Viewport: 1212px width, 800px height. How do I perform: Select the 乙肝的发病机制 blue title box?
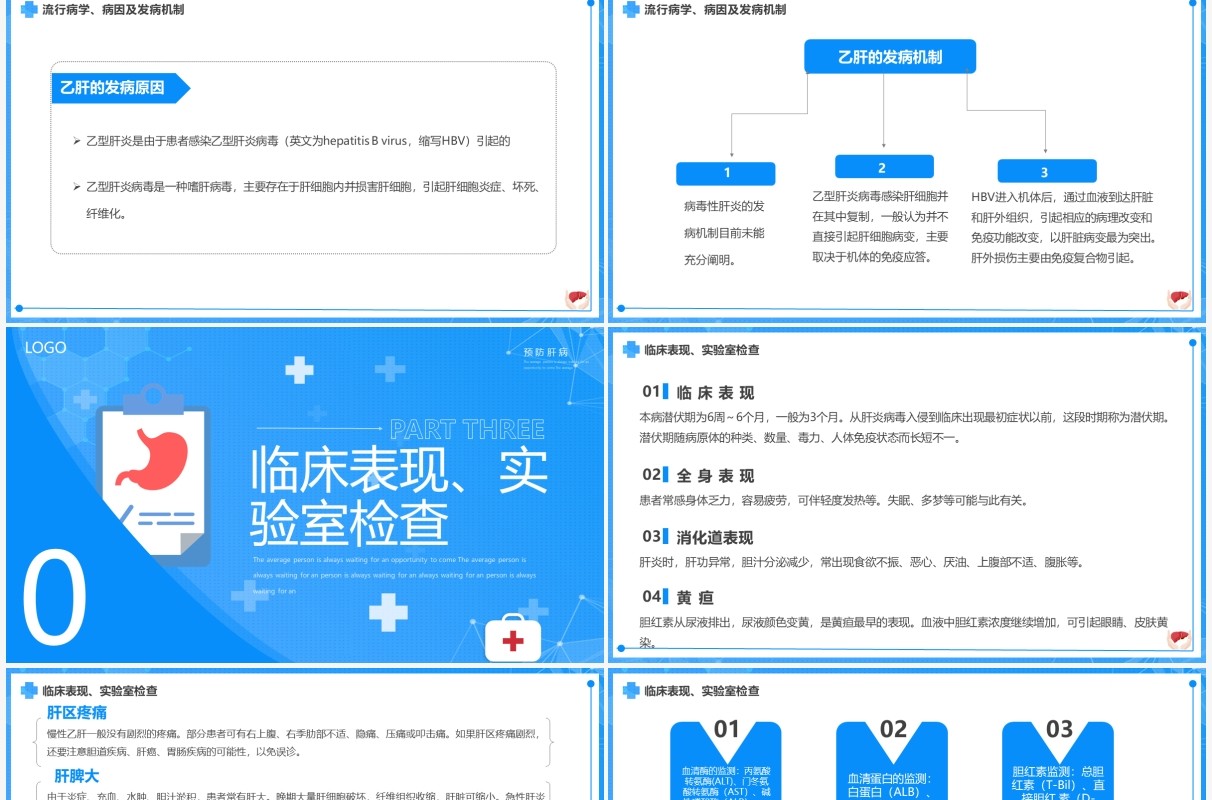(890, 57)
